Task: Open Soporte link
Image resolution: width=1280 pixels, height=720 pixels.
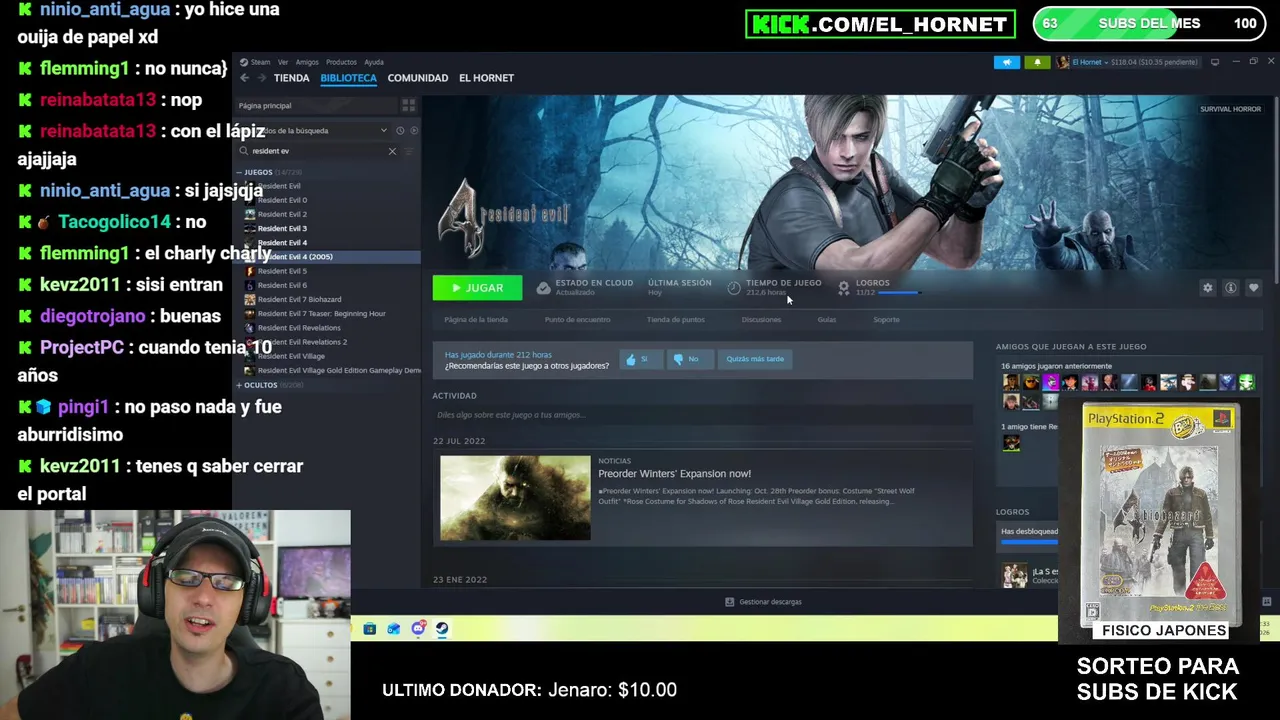Action: click(886, 320)
